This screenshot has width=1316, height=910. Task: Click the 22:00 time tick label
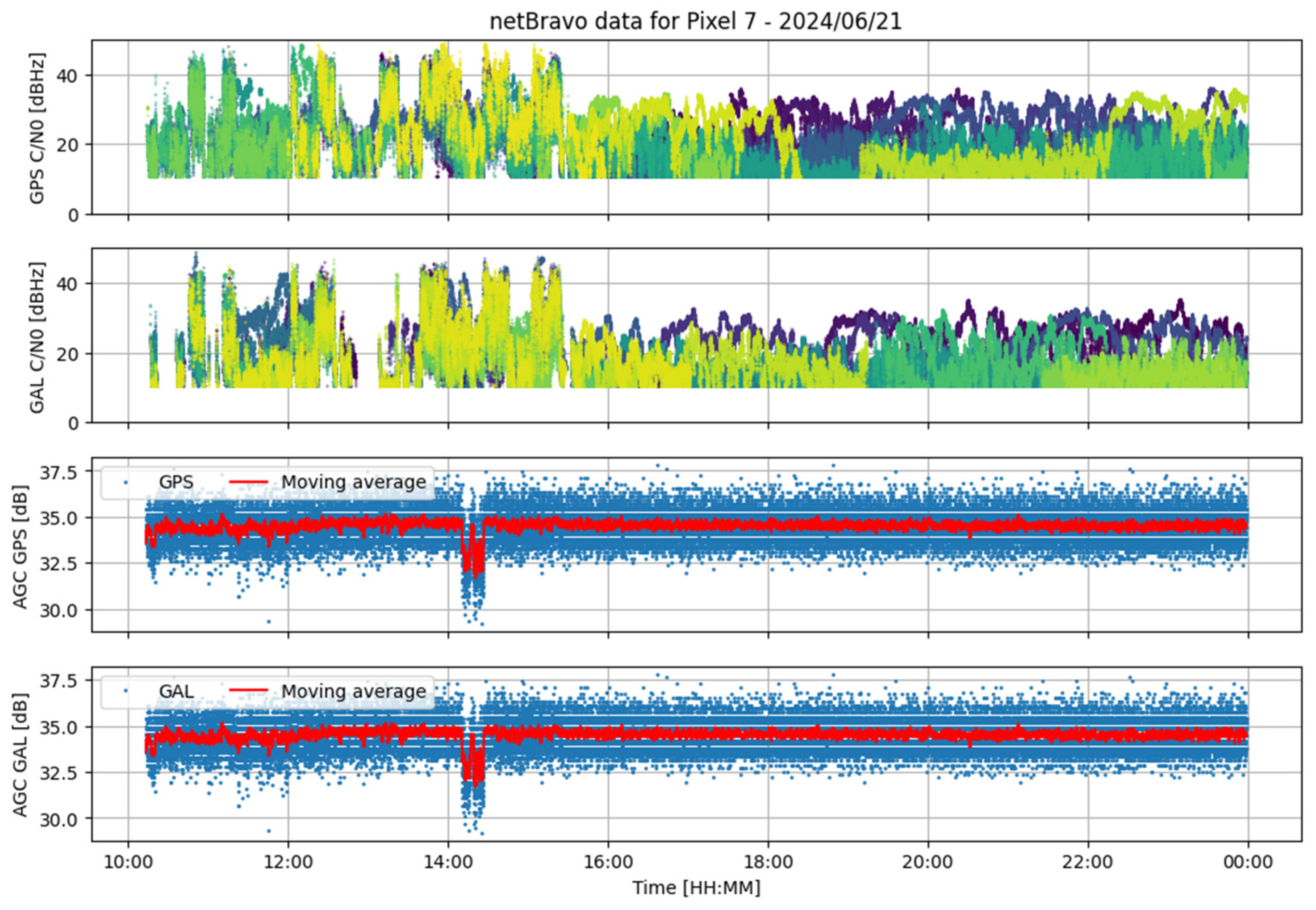tap(1089, 862)
